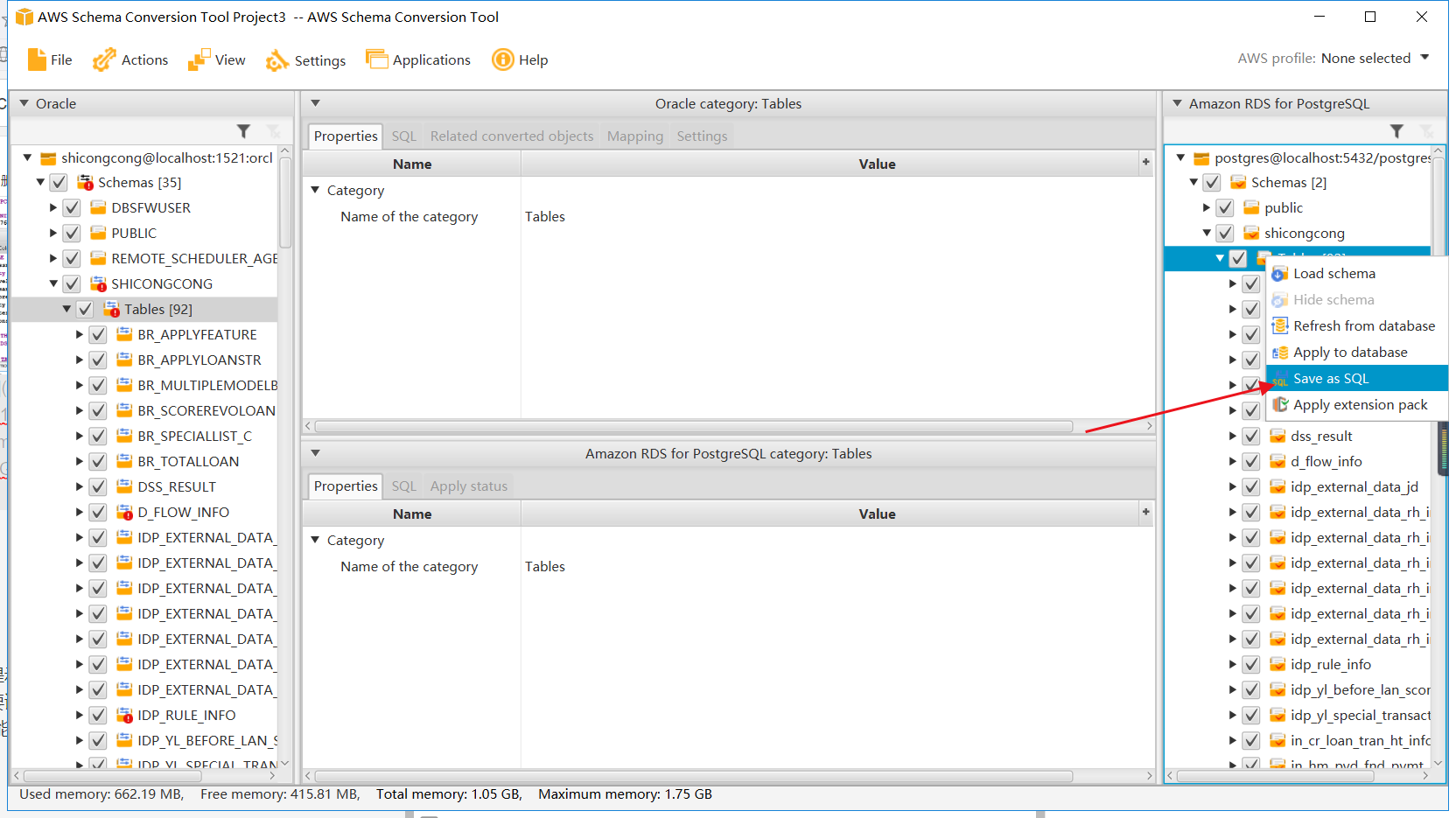Click the BR_APPLYFEATURE table icon
This screenshot has width=1456, height=818.
pyautogui.click(x=125, y=335)
